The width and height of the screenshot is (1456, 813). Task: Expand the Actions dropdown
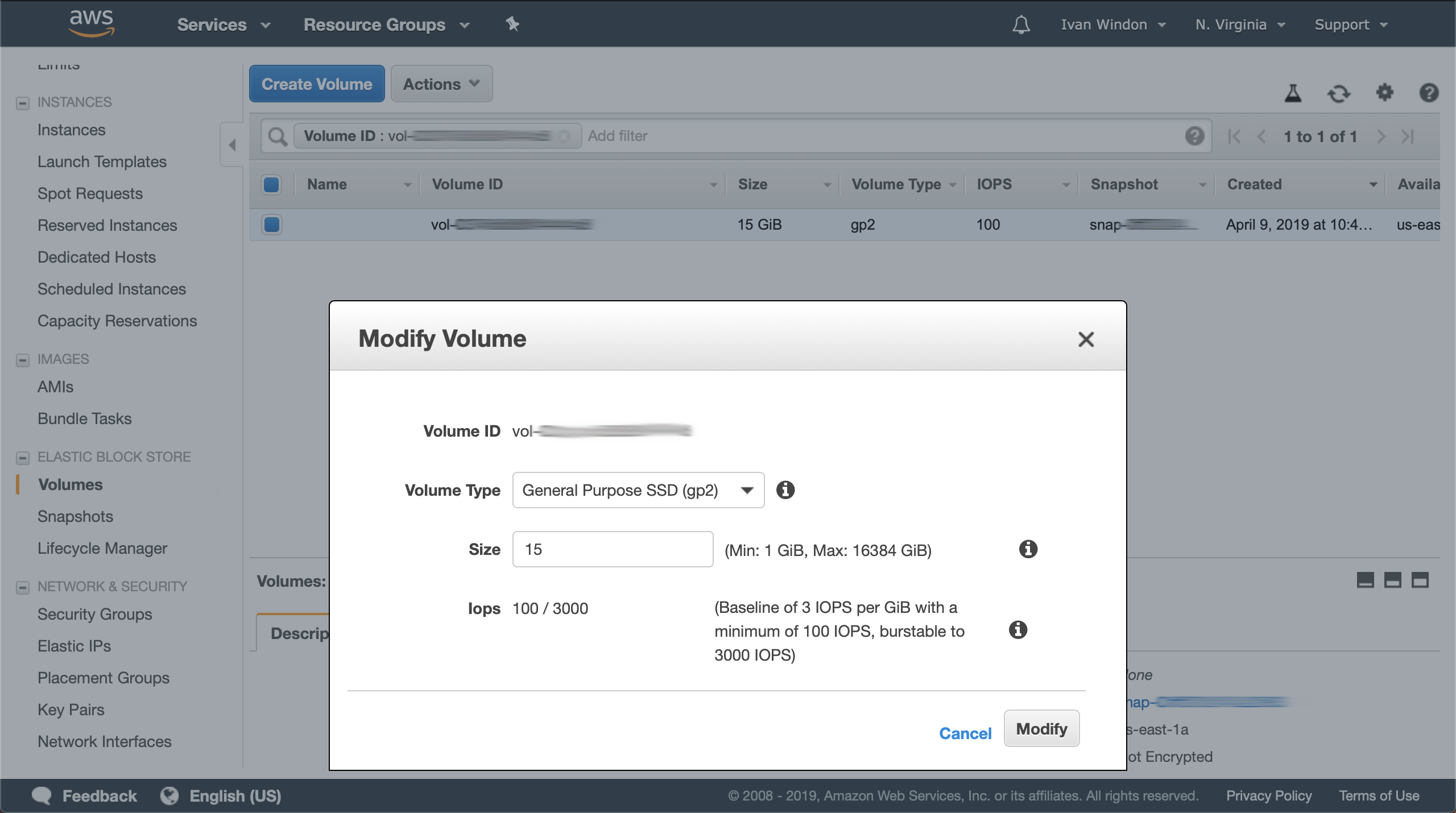pos(441,84)
